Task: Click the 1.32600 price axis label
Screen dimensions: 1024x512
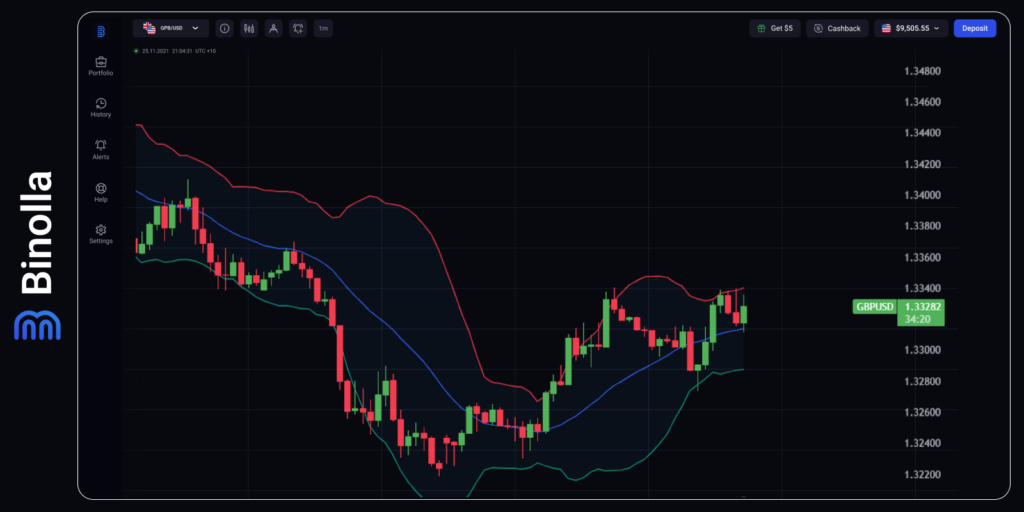Action: point(922,412)
